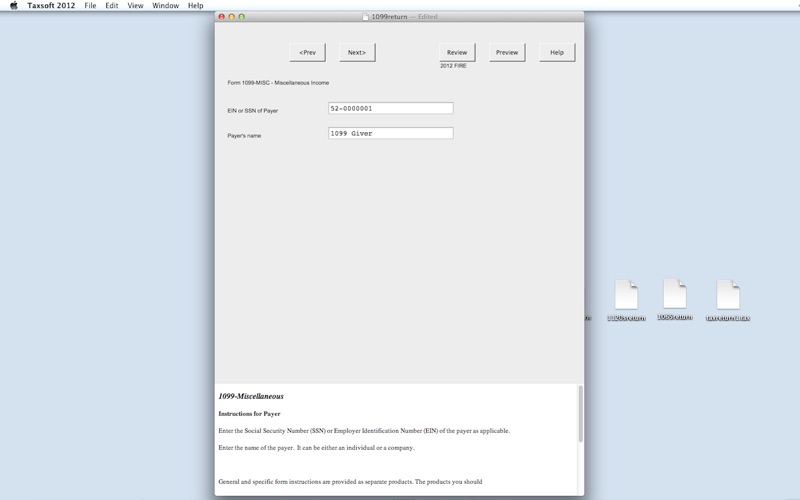Advance with the Next> button
Image resolution: width=800 pixels, height=500 pixels.
click(x=357, y=53)
